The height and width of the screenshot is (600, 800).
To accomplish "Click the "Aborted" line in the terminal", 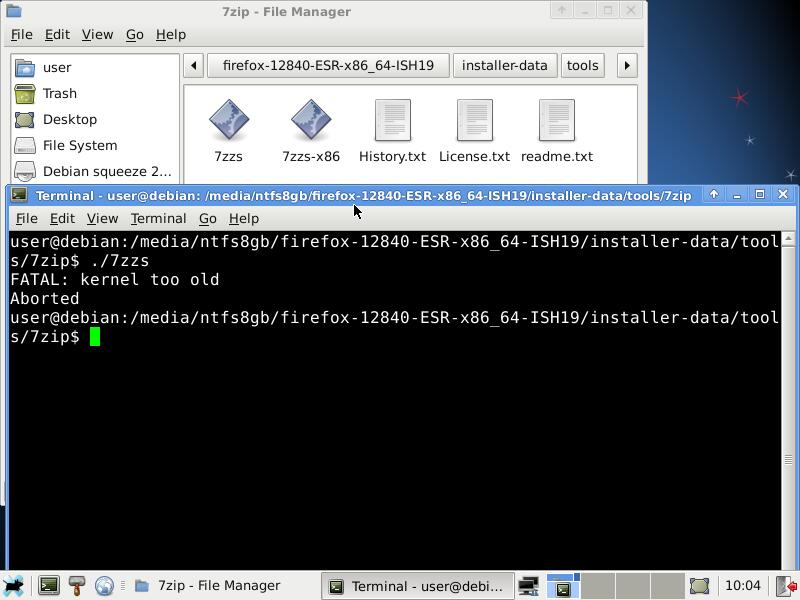I will point(45,298).
